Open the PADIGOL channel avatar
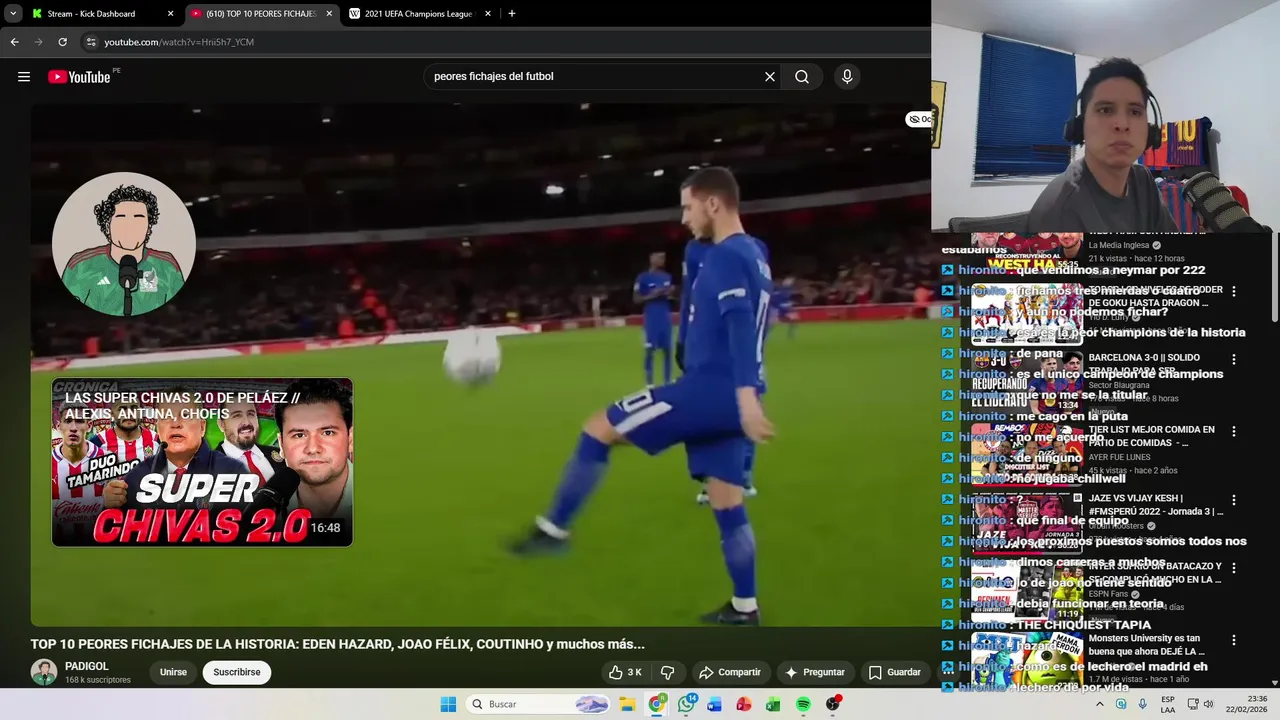This screenshot has width=1280, height=720. click(x=44, y=672)
